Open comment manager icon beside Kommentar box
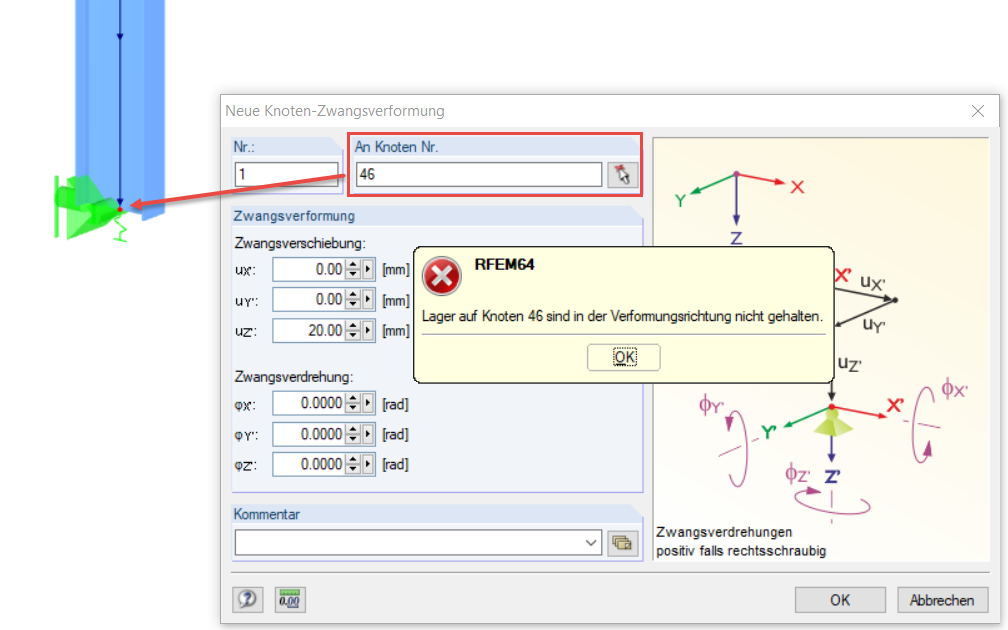 622,544
